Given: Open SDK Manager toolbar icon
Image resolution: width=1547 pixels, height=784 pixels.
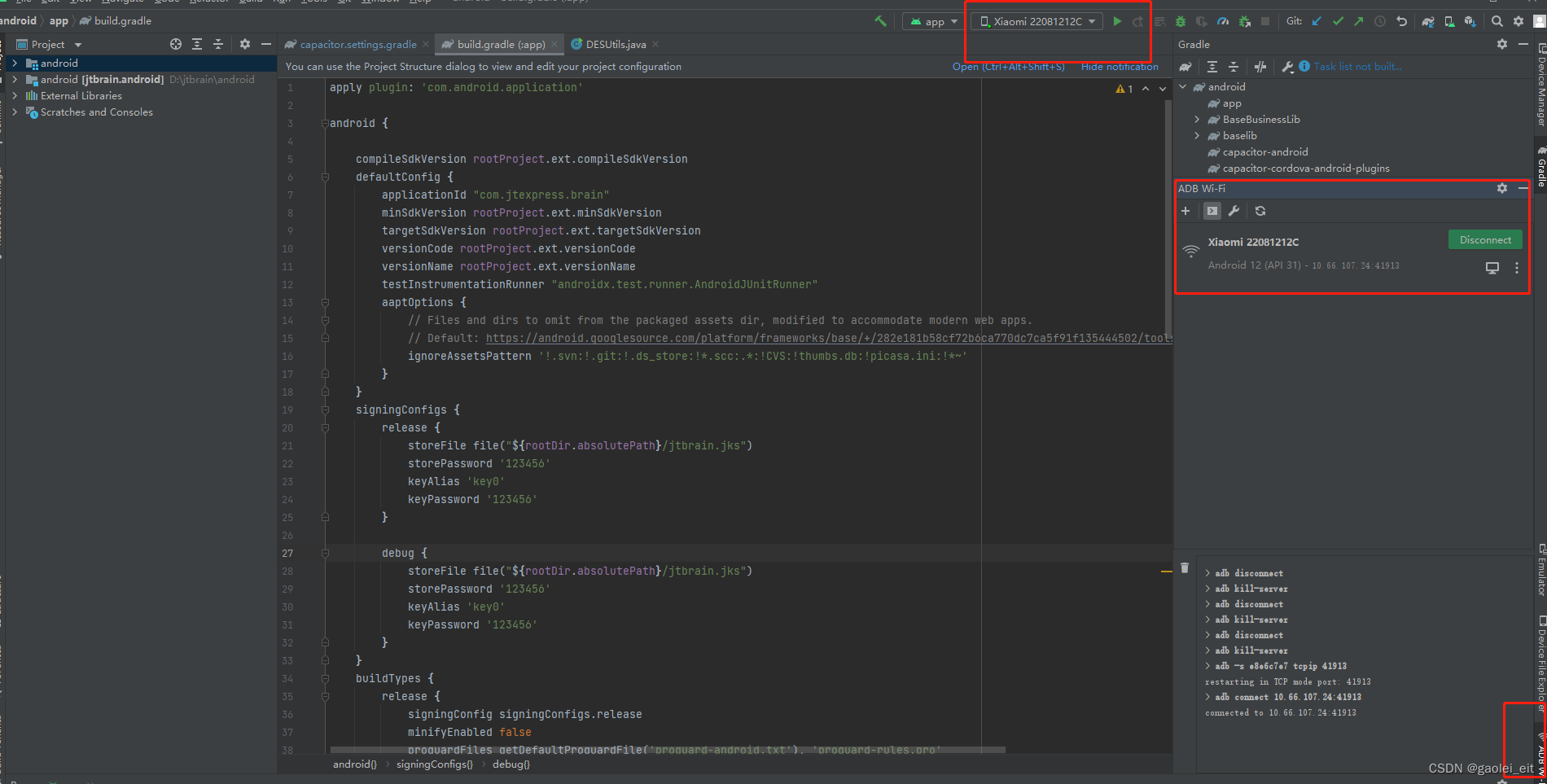Looking at the screenshot, I should coord(1470,21).
